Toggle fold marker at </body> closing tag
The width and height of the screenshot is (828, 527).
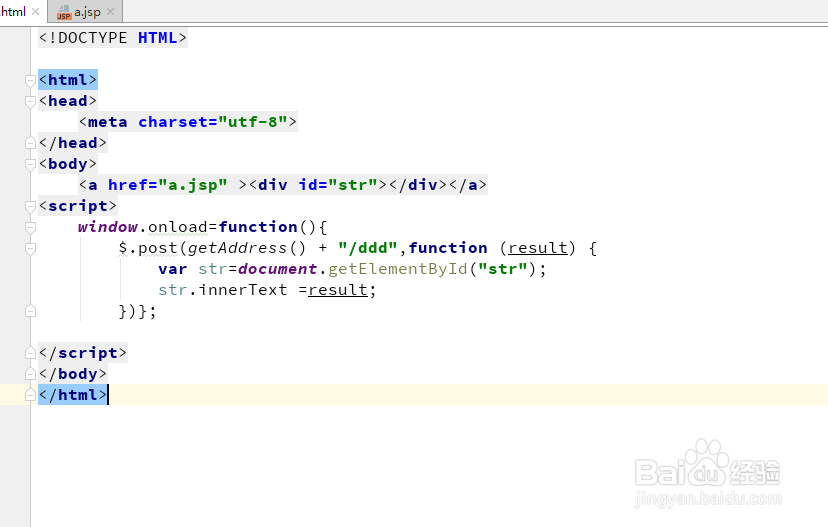click(30, 373)
